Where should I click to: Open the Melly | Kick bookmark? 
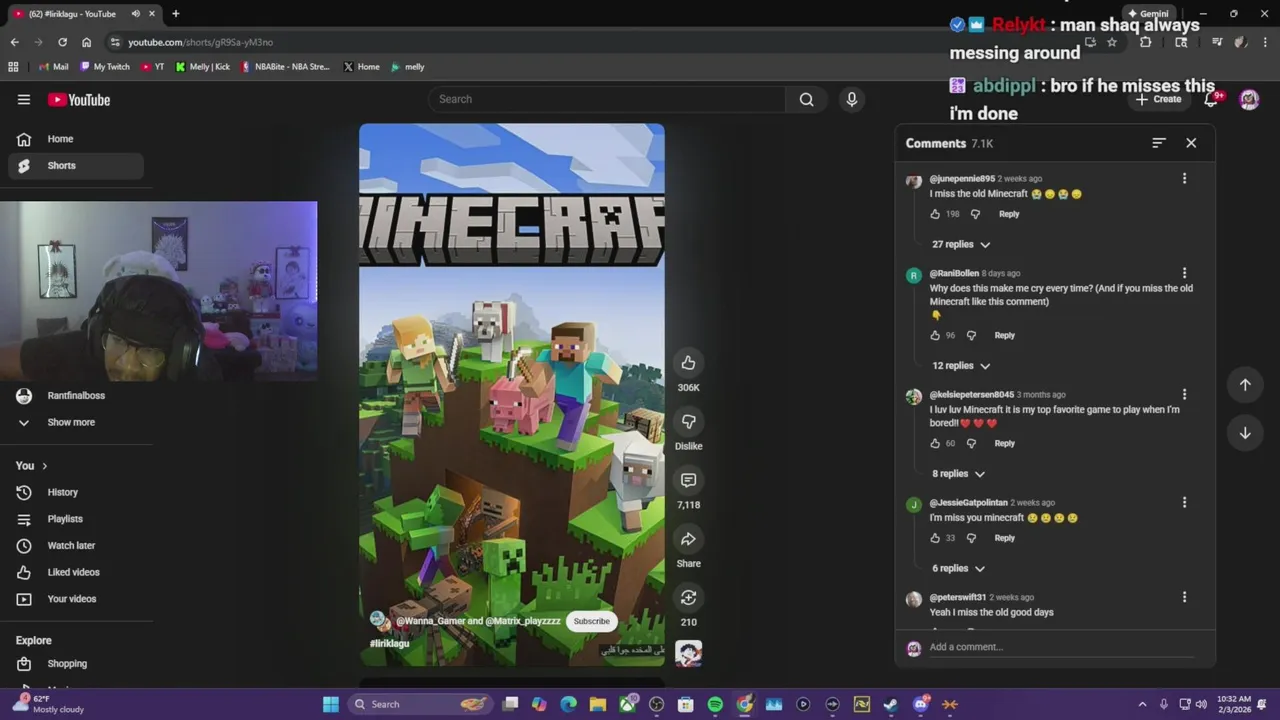pyautogui.click(x=203, y=67)
